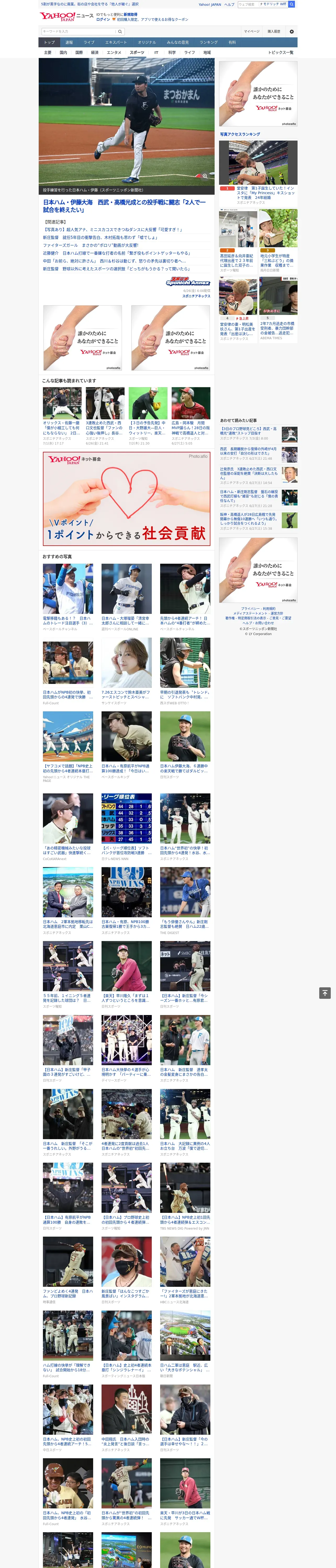Viewport: 336px width, 1568px height.
Task: Open the 有料 tab
Action: (x=232, y=43)
